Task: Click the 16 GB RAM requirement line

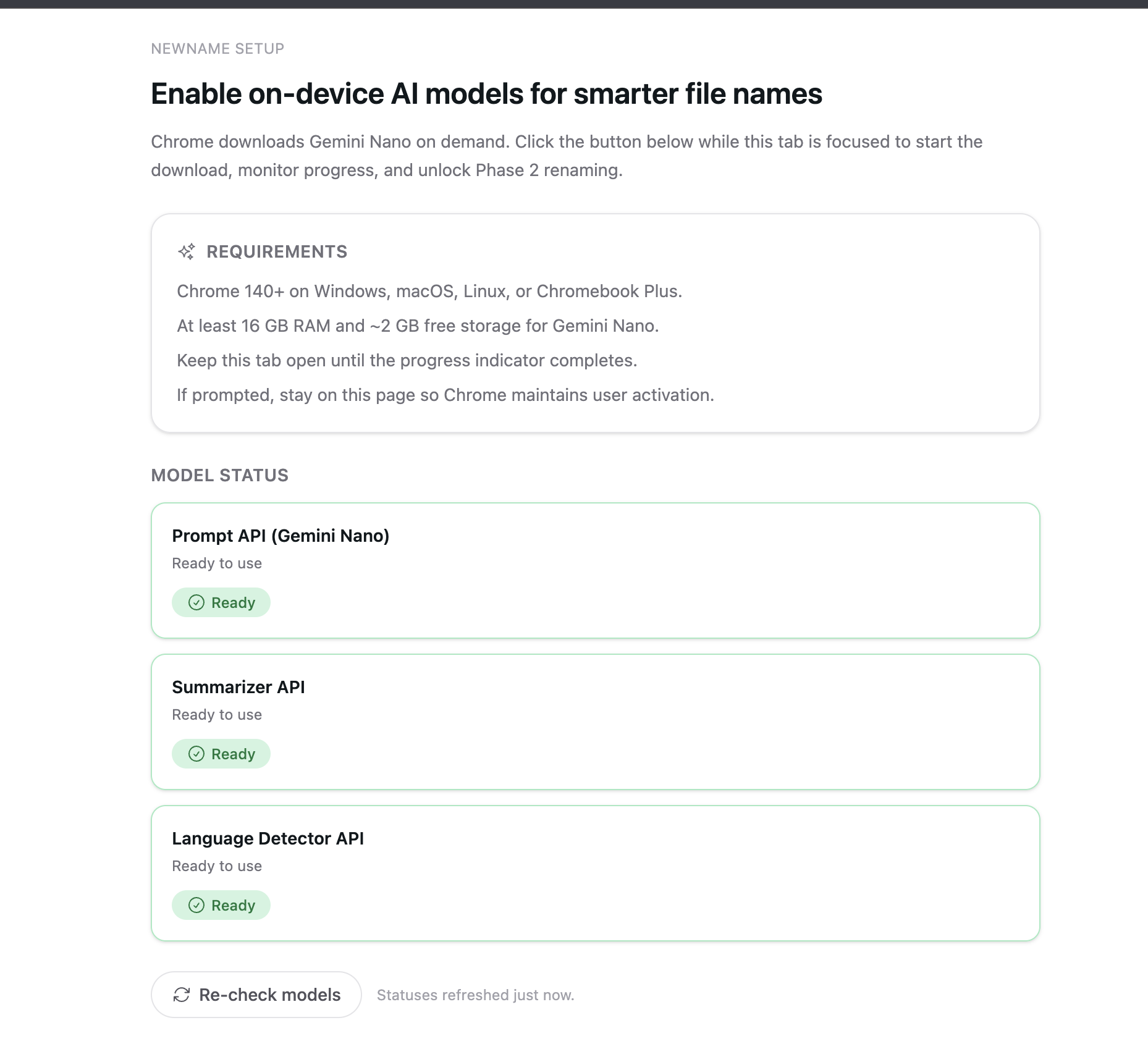Action: point(418,326)
